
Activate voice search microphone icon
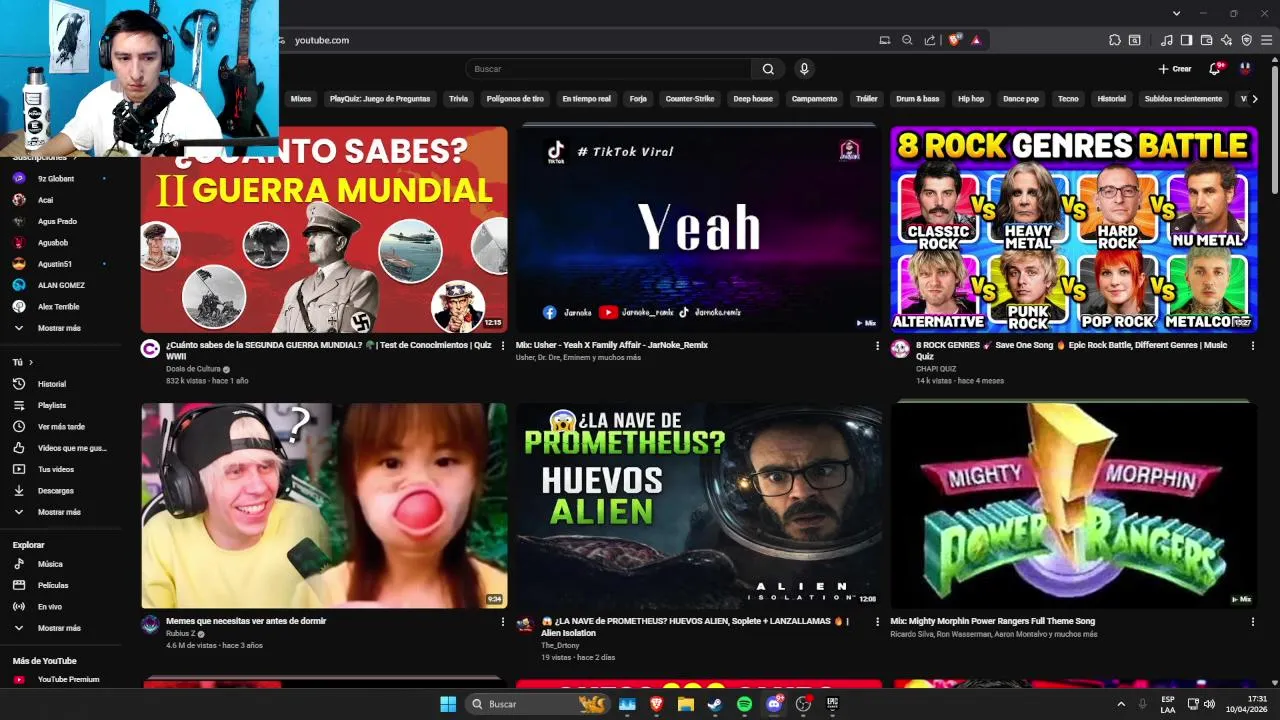803,69
